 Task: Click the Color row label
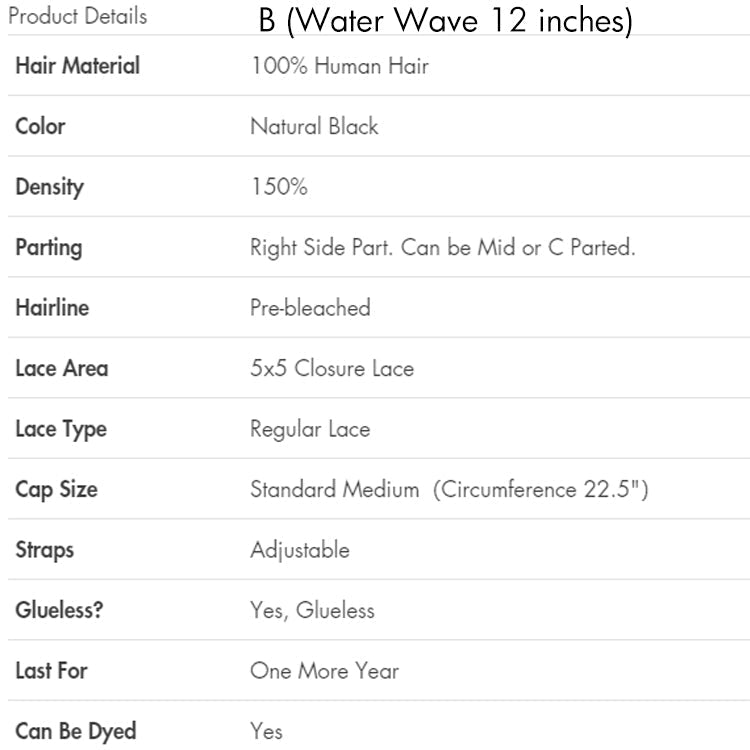[x=40, y=126]
